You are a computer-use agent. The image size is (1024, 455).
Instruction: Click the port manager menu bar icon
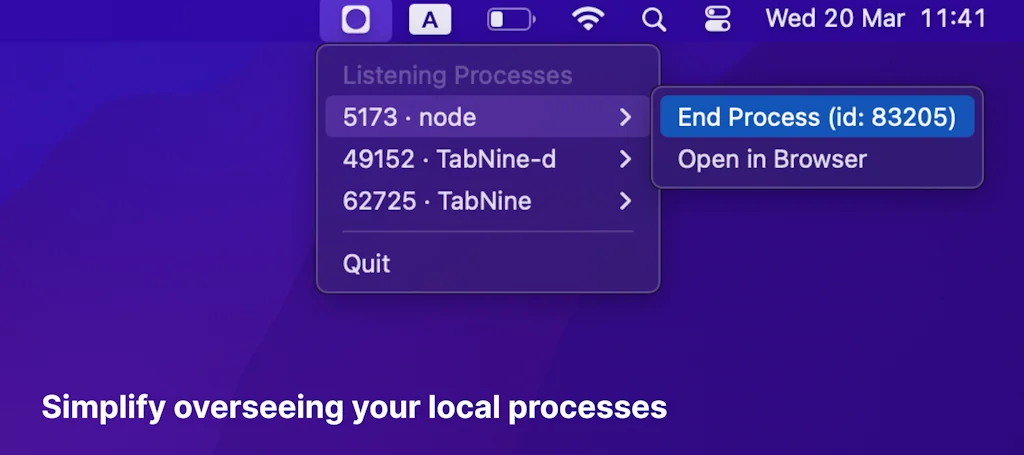click(x=355, y=19)
